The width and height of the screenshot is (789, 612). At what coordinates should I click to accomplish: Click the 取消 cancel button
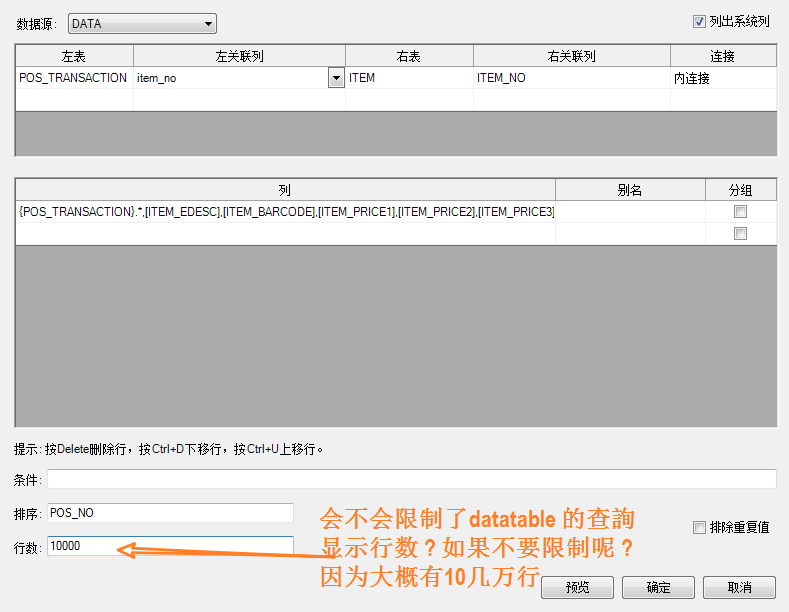tap(740, 587)
